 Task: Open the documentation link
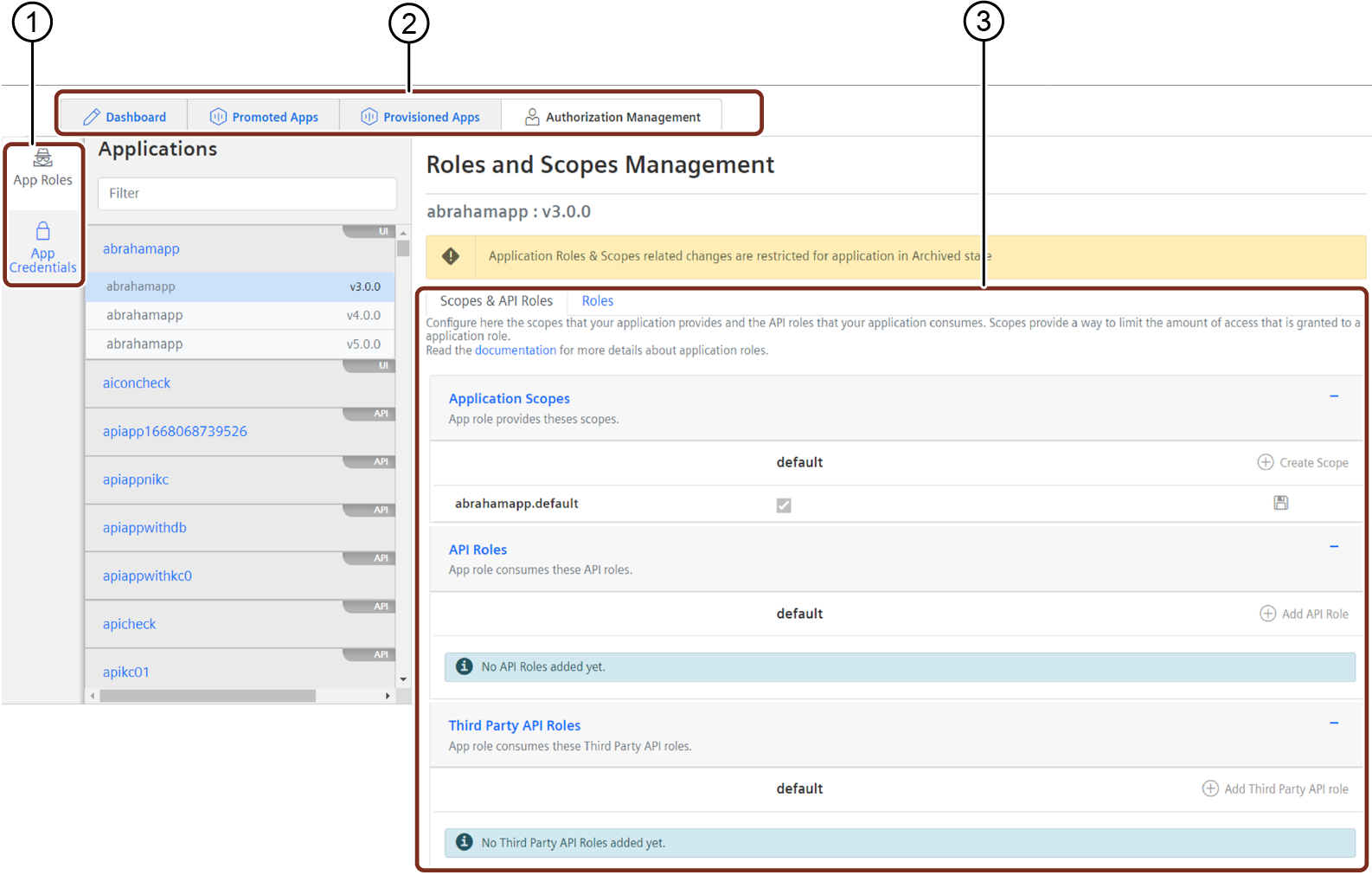[x=516, y=351]
